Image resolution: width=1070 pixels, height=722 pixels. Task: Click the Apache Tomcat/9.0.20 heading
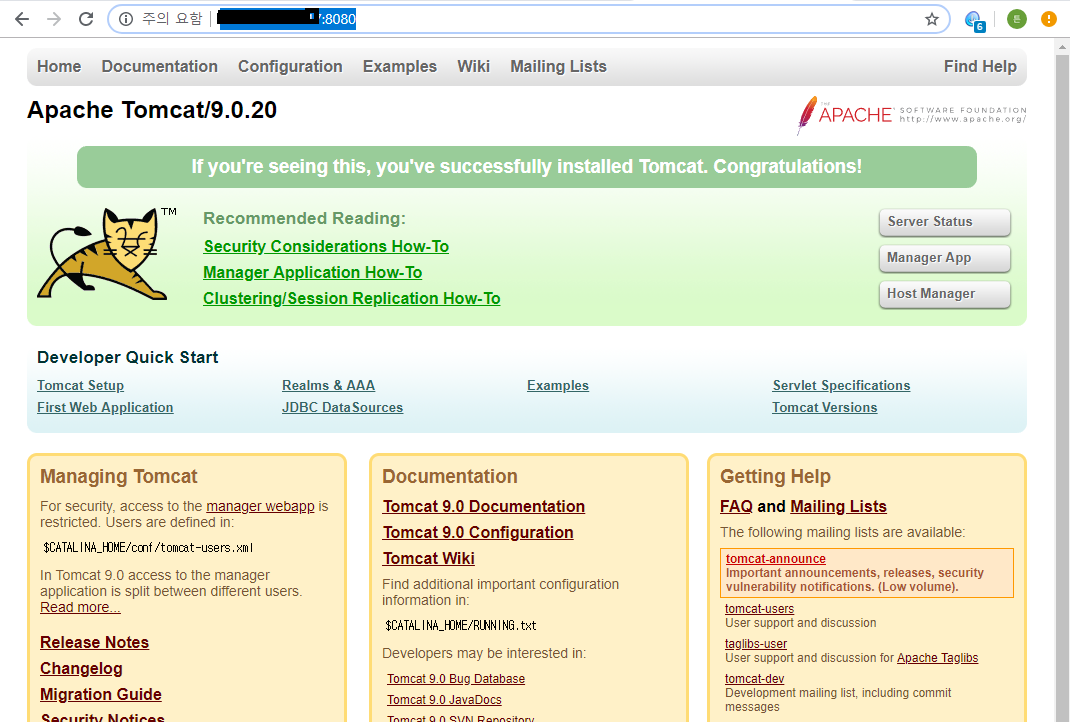151,110
